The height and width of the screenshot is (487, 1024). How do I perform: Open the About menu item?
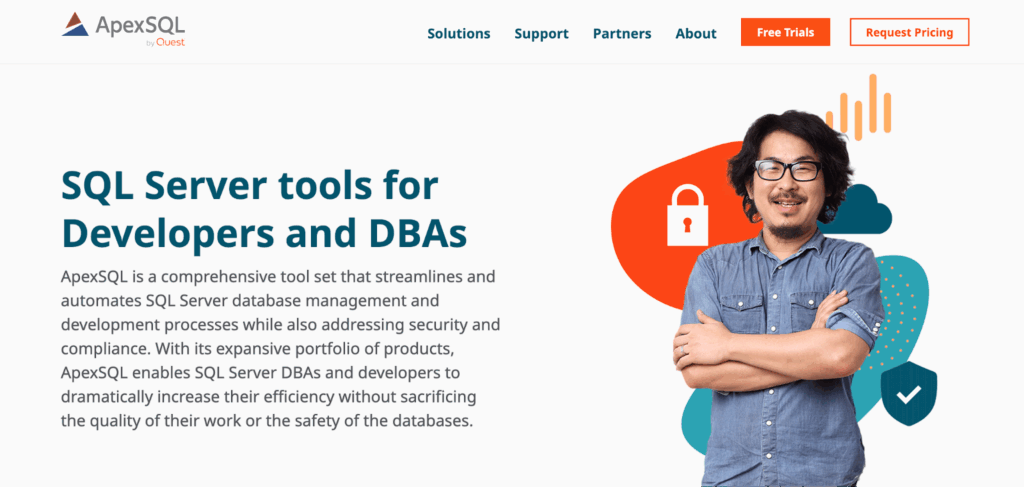pos(695,33)
